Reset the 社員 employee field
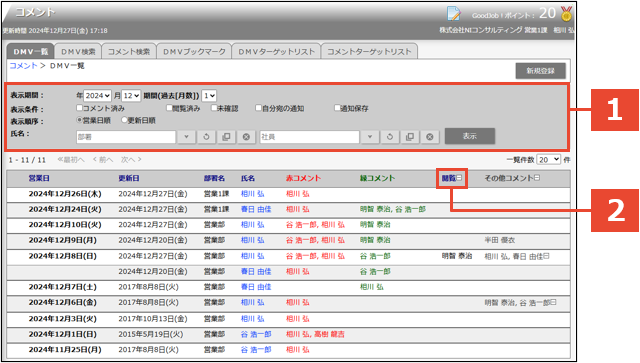 tap(390, 137)
